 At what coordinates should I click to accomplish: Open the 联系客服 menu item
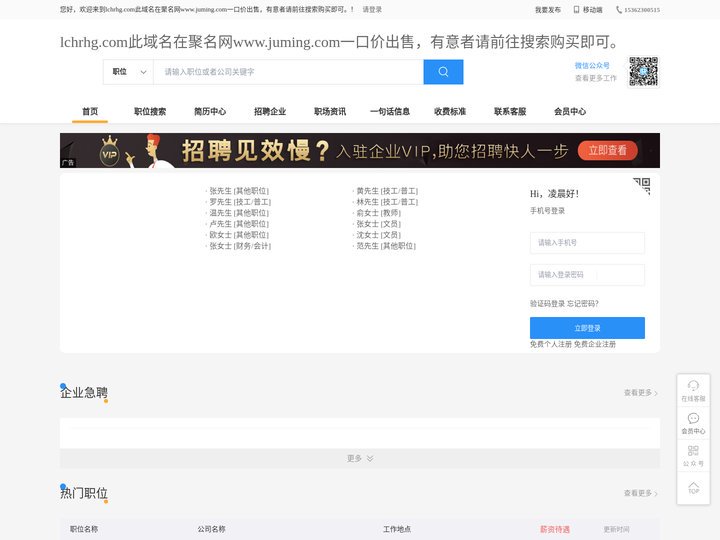click(510, 111)
